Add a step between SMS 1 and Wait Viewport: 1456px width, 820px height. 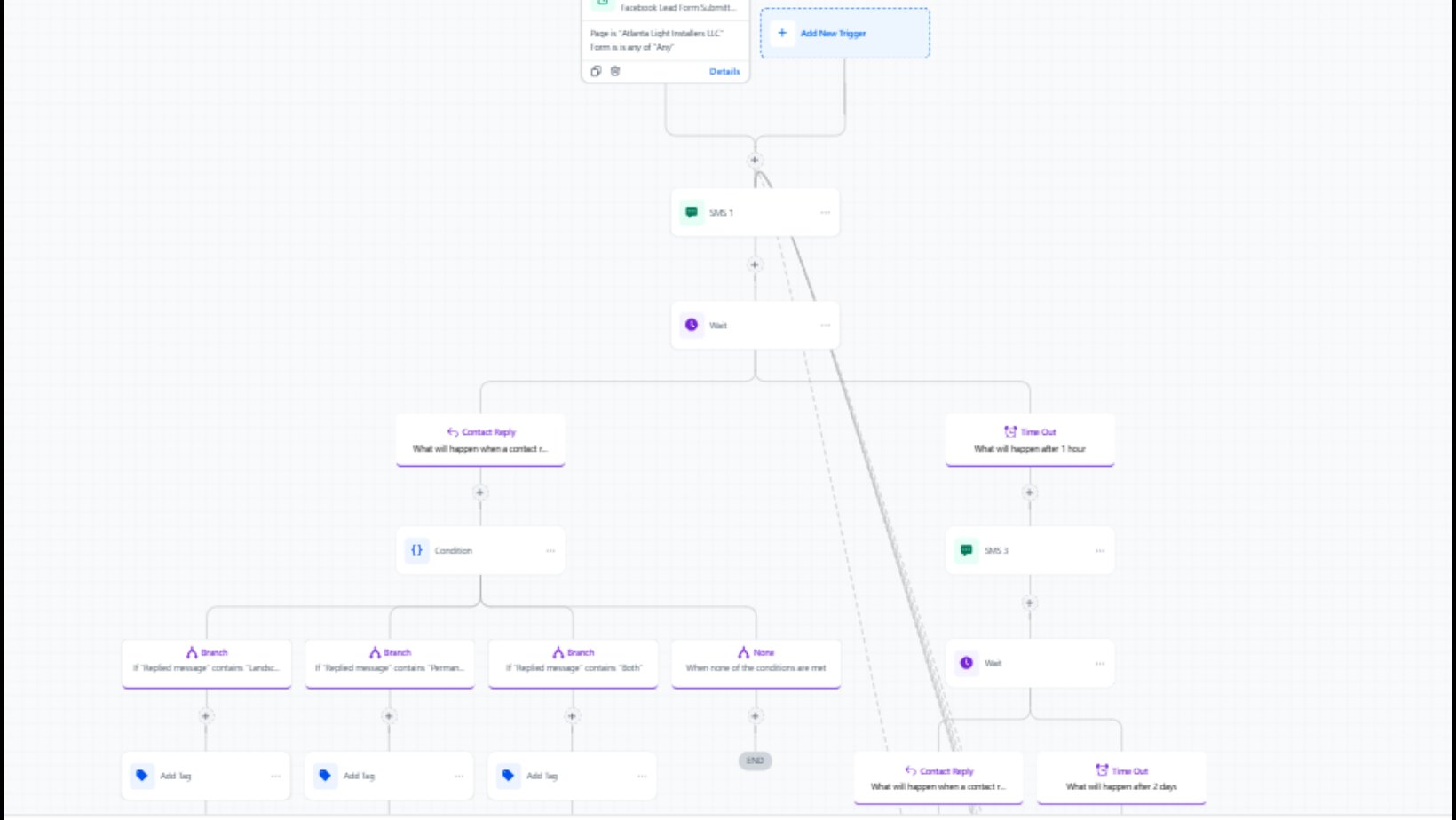pos(755,264)
